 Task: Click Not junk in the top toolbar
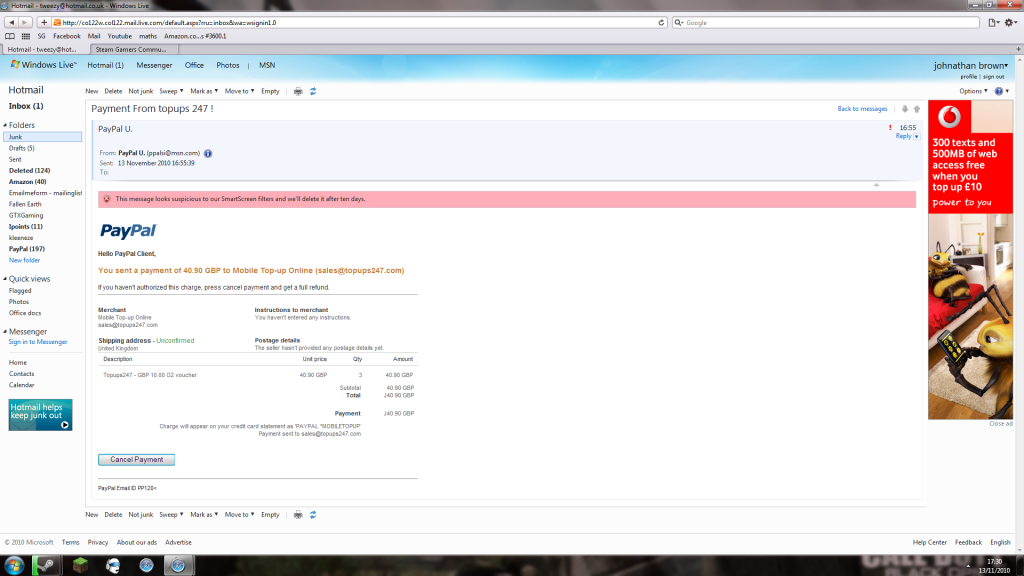tap(140, 91)
